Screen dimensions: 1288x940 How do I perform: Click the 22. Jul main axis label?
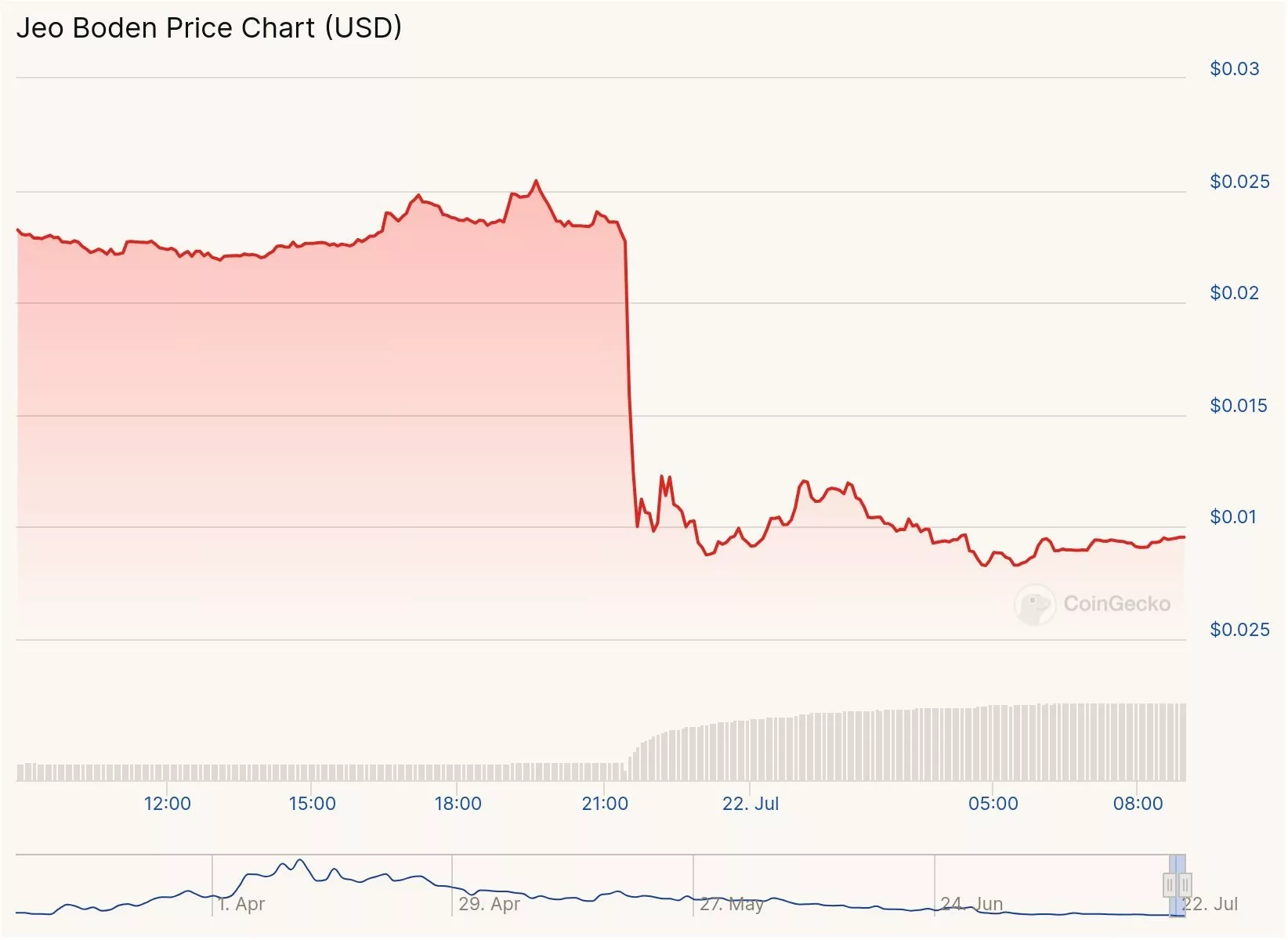(750, 804)
